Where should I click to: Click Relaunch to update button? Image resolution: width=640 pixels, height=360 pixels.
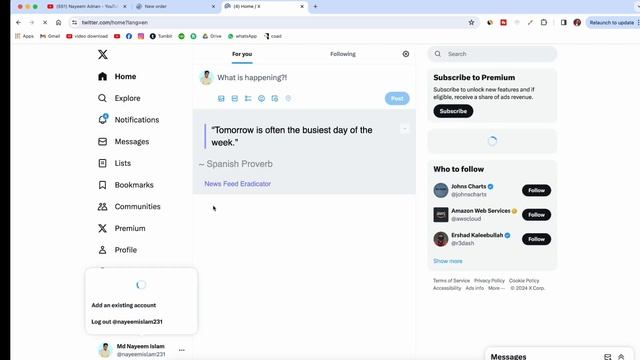[x=611, y=22]
